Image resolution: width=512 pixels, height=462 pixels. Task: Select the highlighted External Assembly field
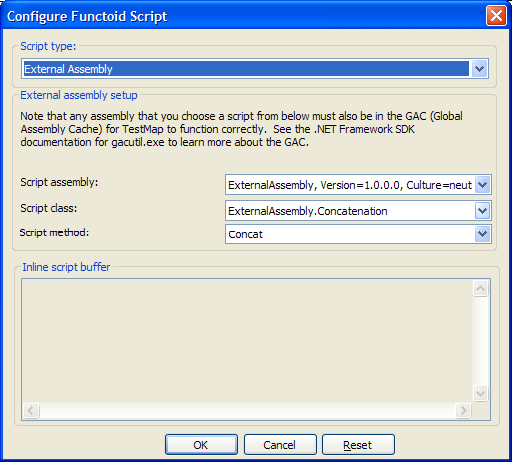246,69
